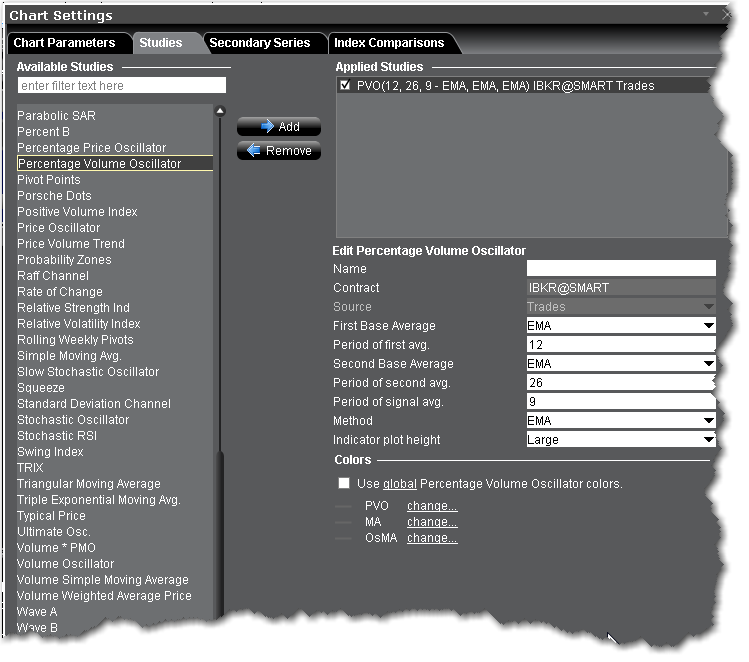749x662 pixels.
Task: Open the Secondary Series tab
Action: [x=260, y=43]
